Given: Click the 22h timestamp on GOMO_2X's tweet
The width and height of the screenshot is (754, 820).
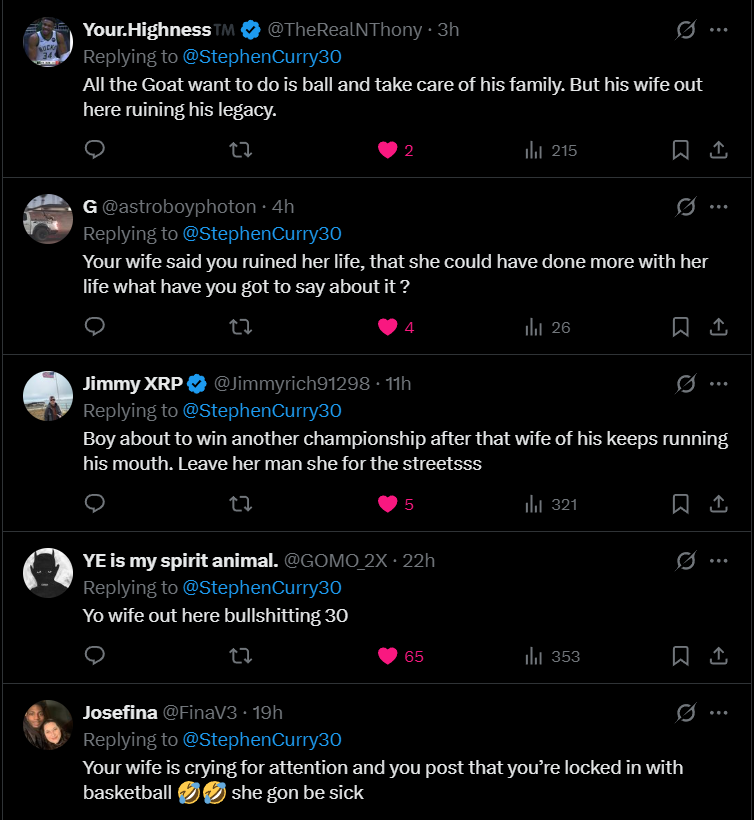Looking at the screenshot, I should pos(418,561).
